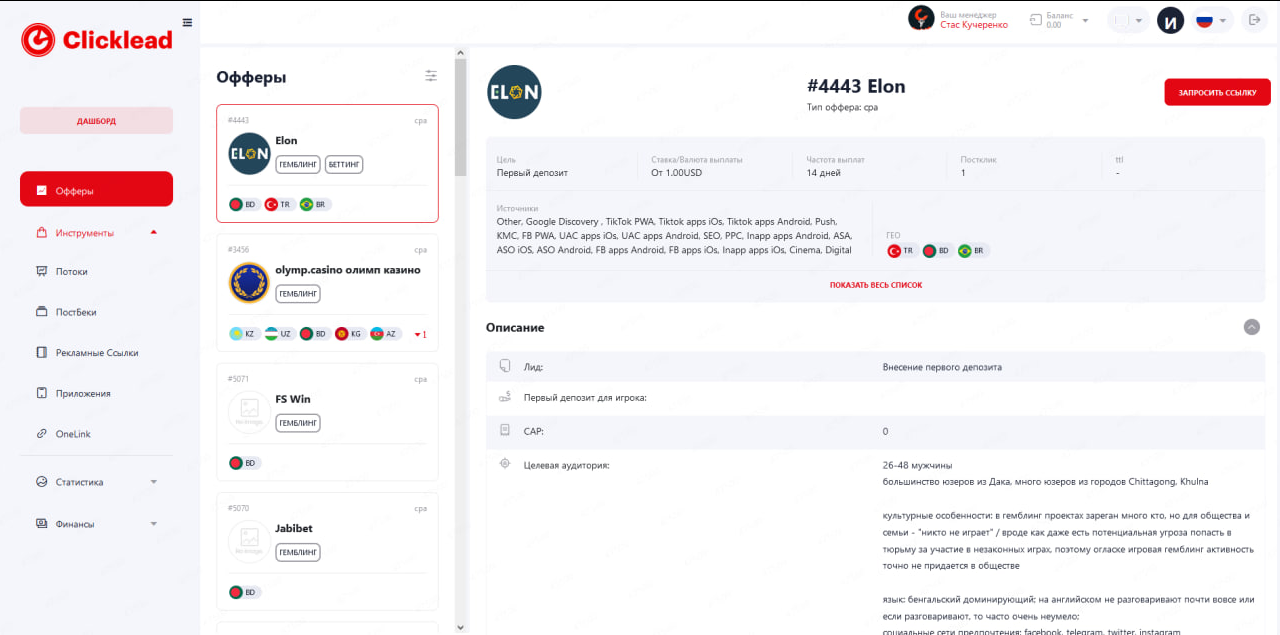Click the hamburger menu icon beside the logo
Image resolution: width=1280 pixels, height=635 pixels.
(x=188, y=22)
